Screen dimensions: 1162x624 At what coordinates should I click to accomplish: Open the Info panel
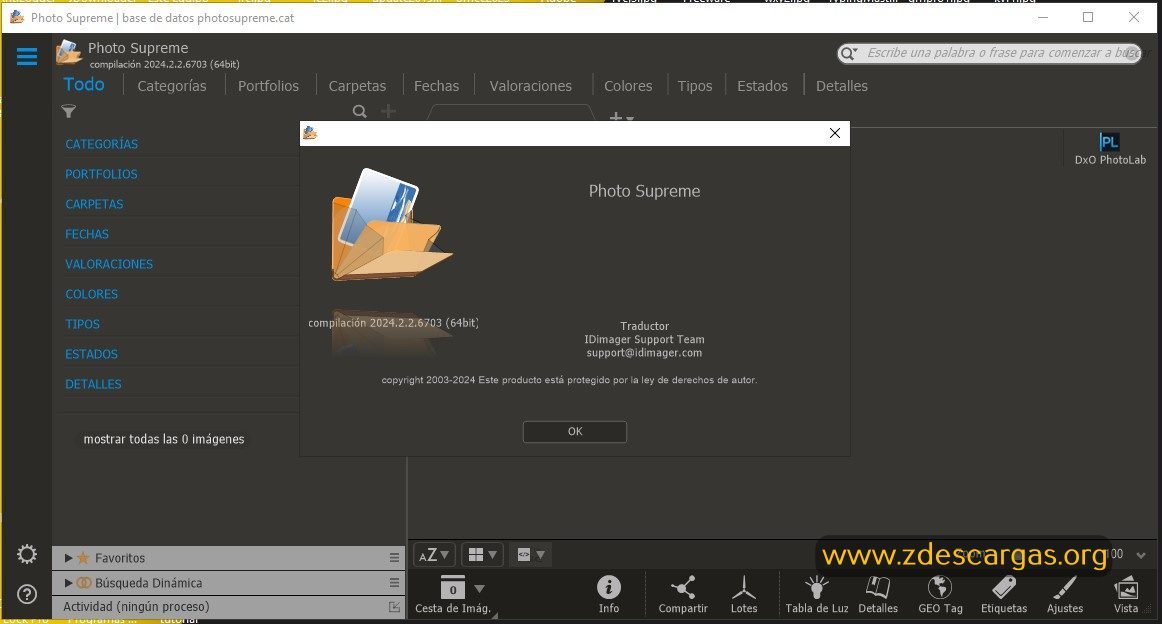click(608, 594)
